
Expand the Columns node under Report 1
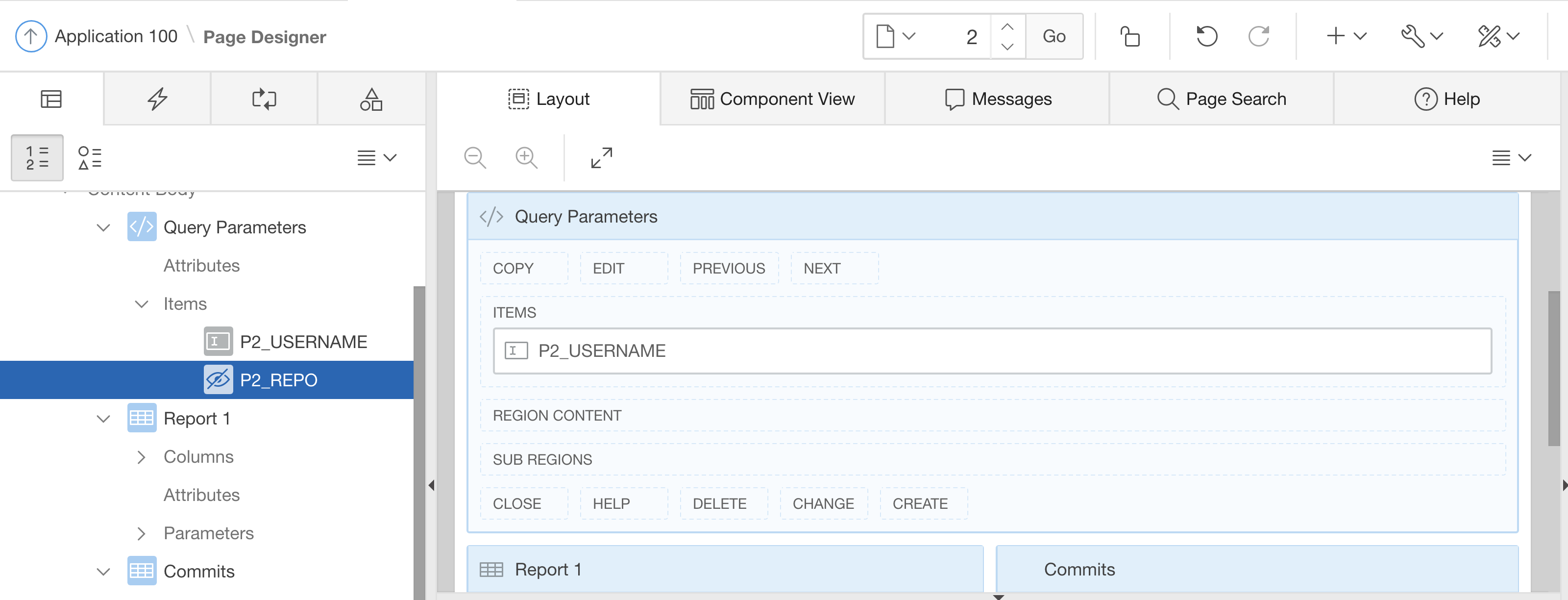coord(141,457)
